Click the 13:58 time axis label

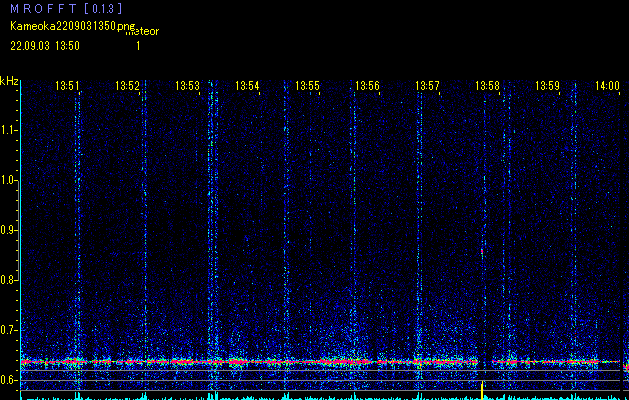click(487, 86)
